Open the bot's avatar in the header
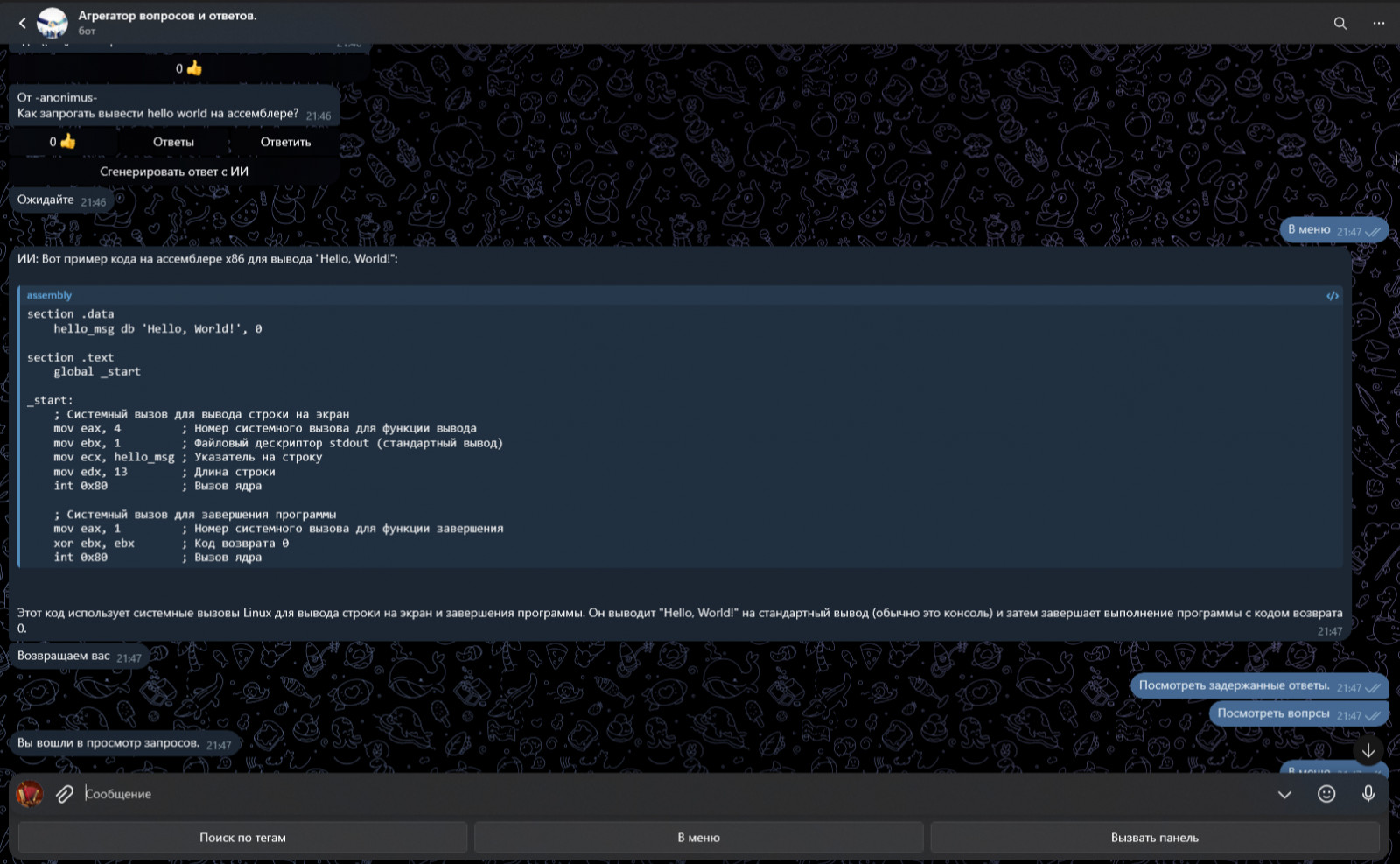This screenshot has width=1400, height=864. [52, 23]
